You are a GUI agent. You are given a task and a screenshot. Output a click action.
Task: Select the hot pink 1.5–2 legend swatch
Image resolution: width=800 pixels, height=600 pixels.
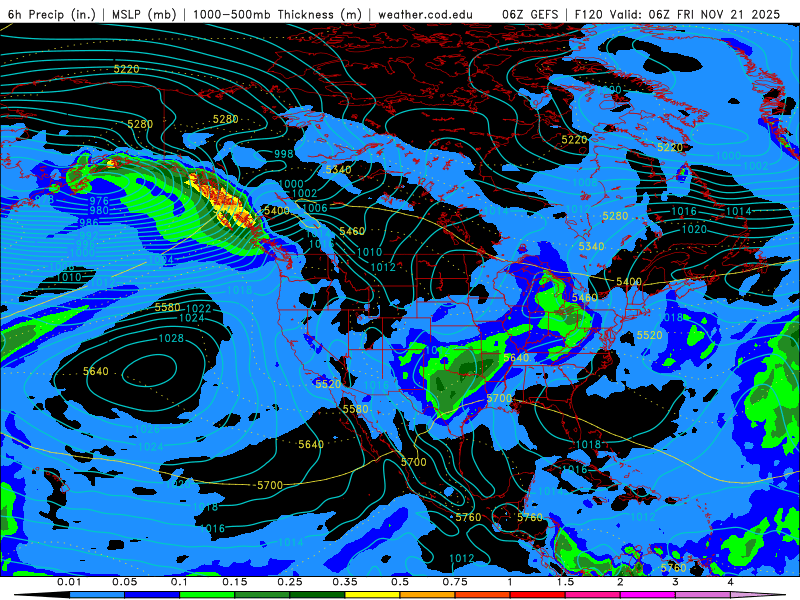coord(593,595)
